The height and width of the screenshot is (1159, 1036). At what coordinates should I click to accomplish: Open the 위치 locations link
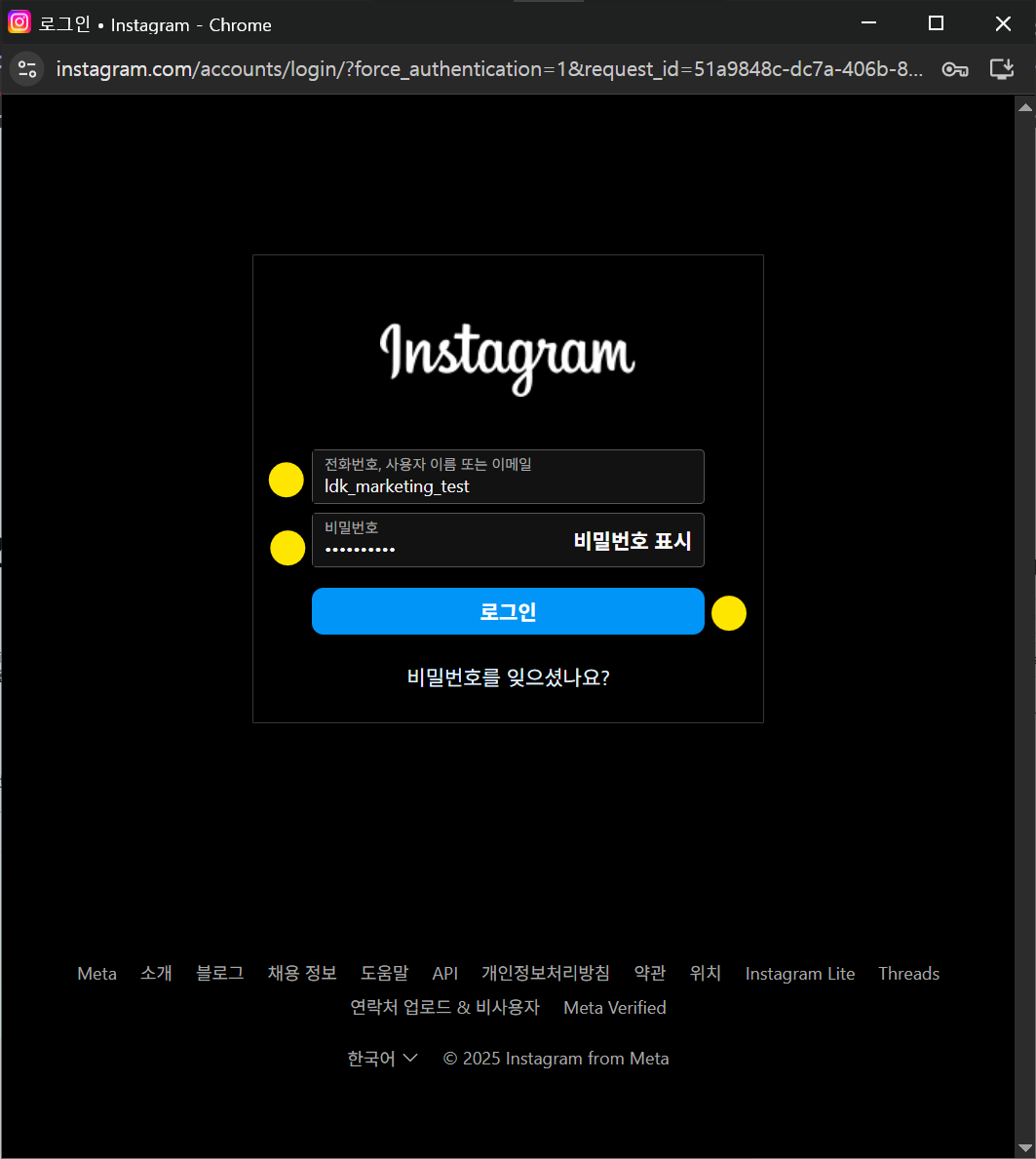(x=705, y=974)
